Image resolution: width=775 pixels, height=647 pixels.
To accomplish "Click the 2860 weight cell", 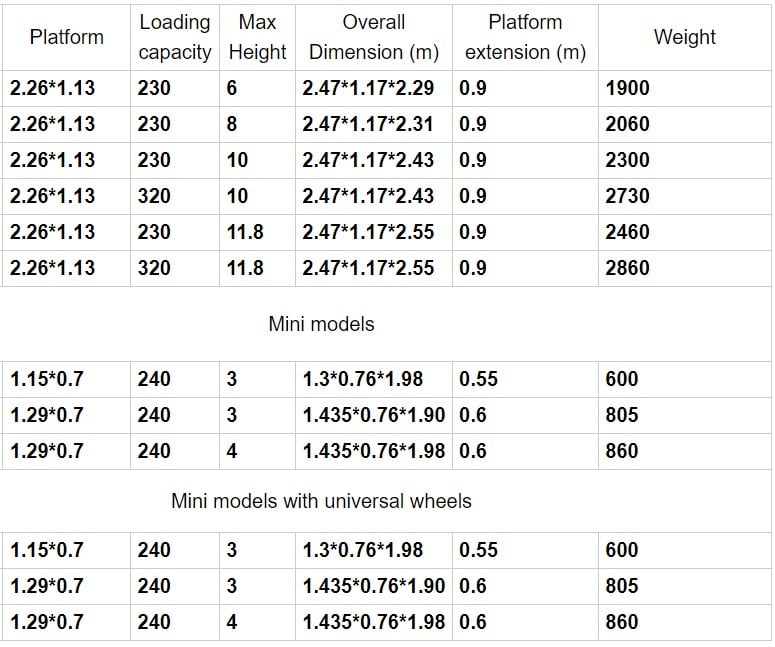I will point(685,268).
